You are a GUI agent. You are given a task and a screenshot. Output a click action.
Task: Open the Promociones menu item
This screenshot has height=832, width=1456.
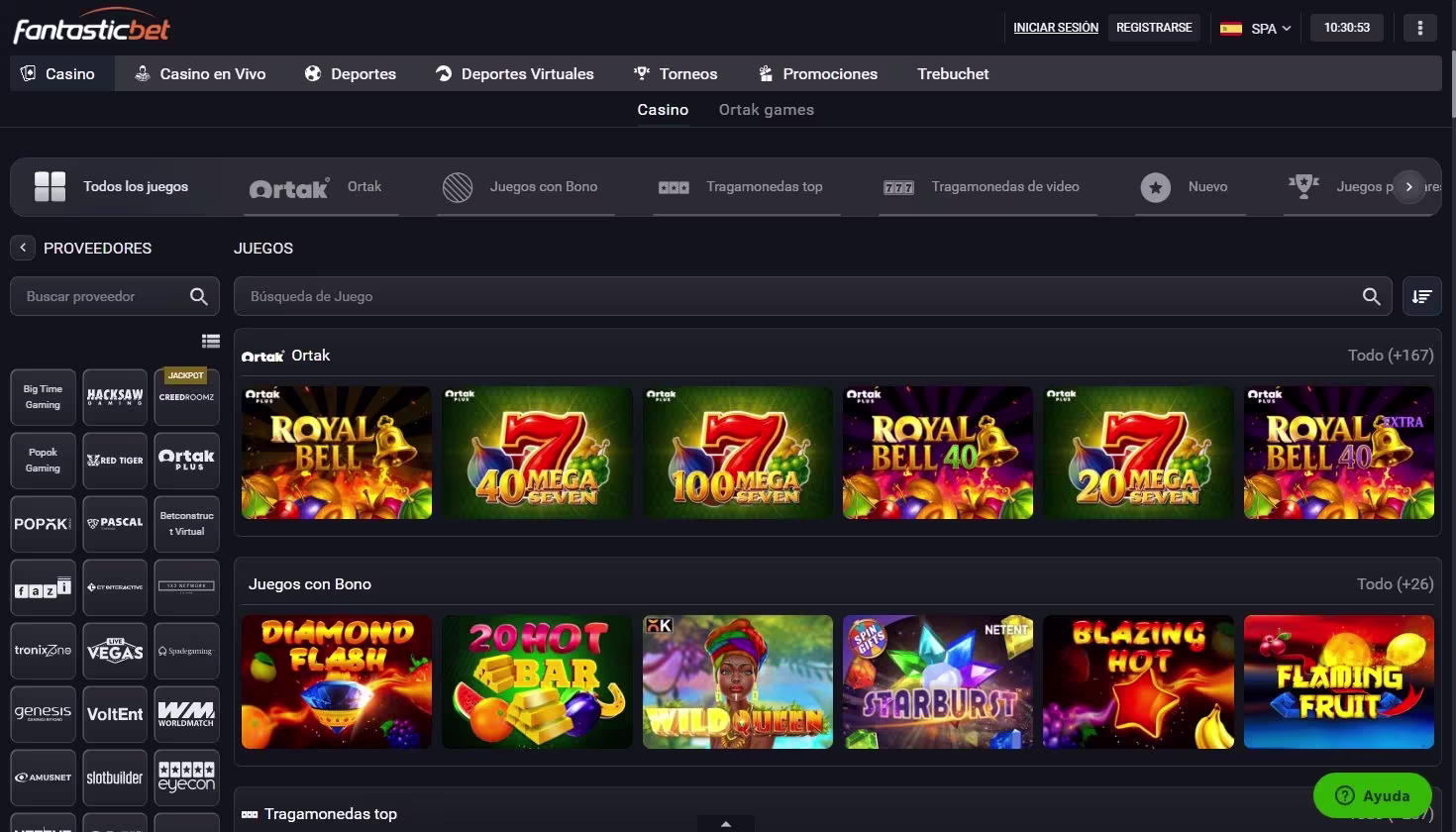818,73
